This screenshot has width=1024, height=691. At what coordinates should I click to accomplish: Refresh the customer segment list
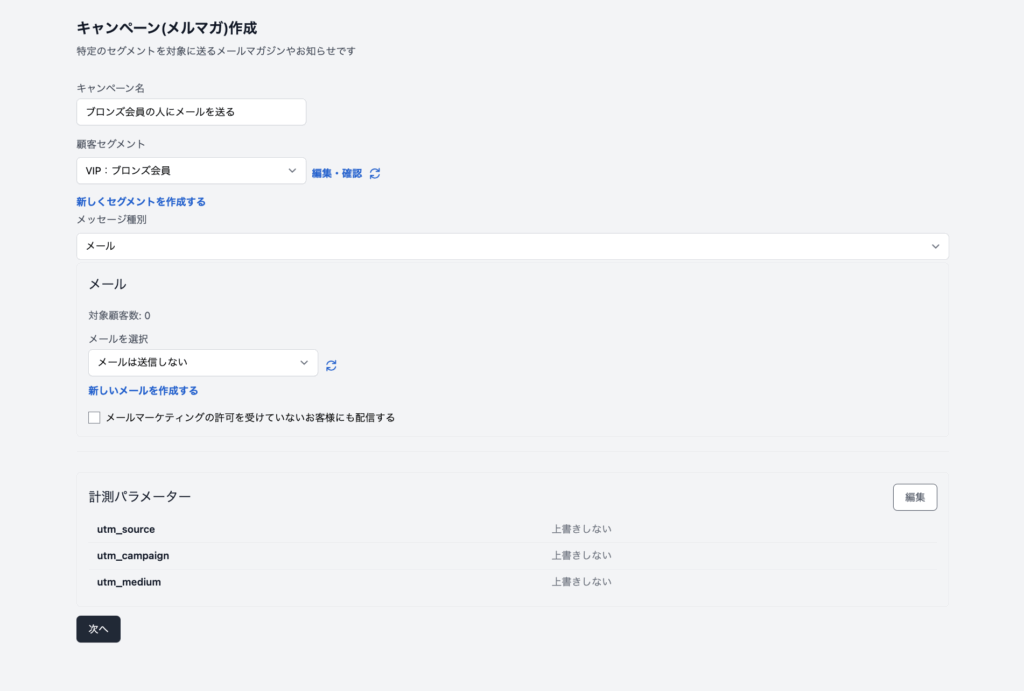coord(375,173)
